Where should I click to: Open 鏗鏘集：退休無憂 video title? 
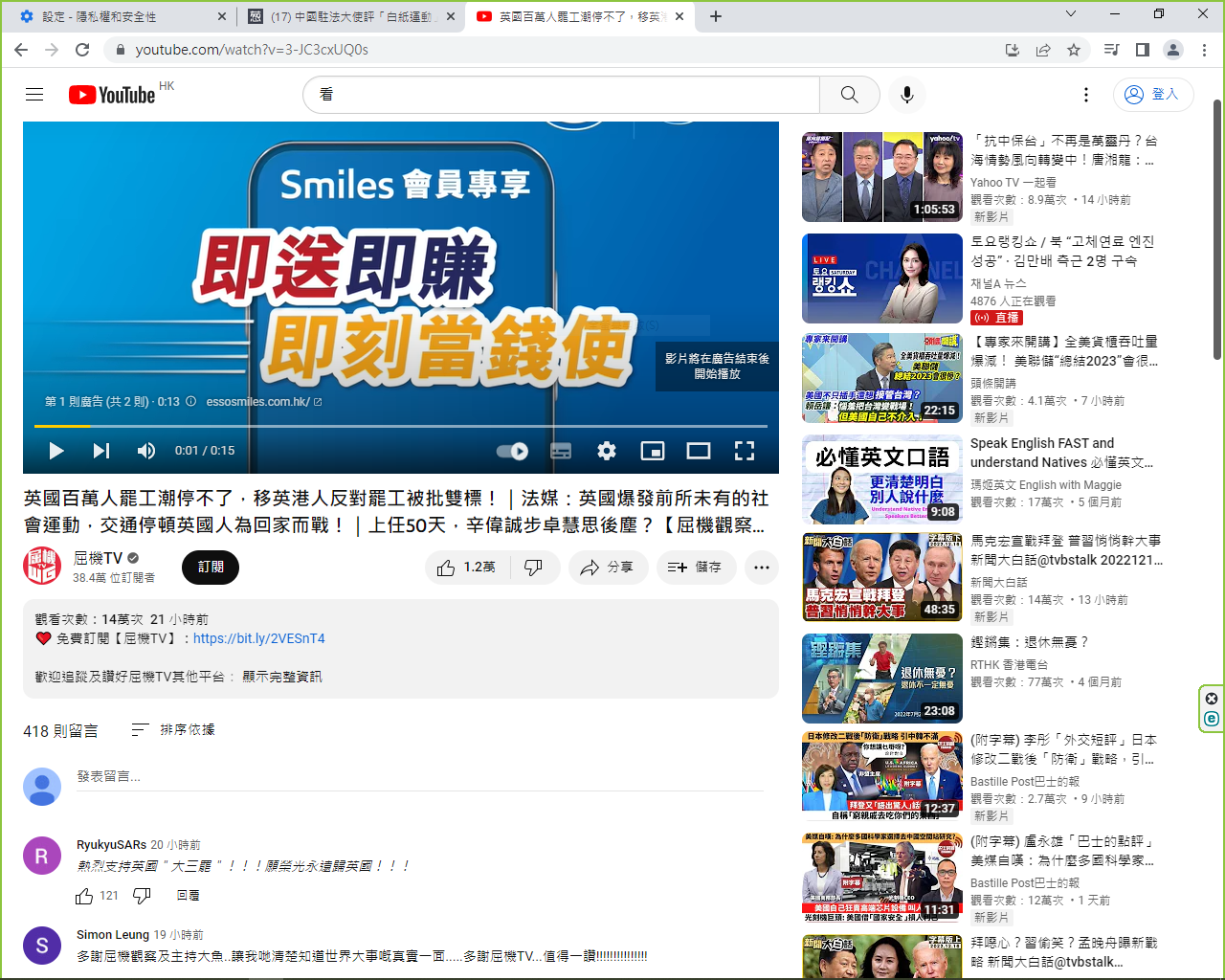[1030, 642]
